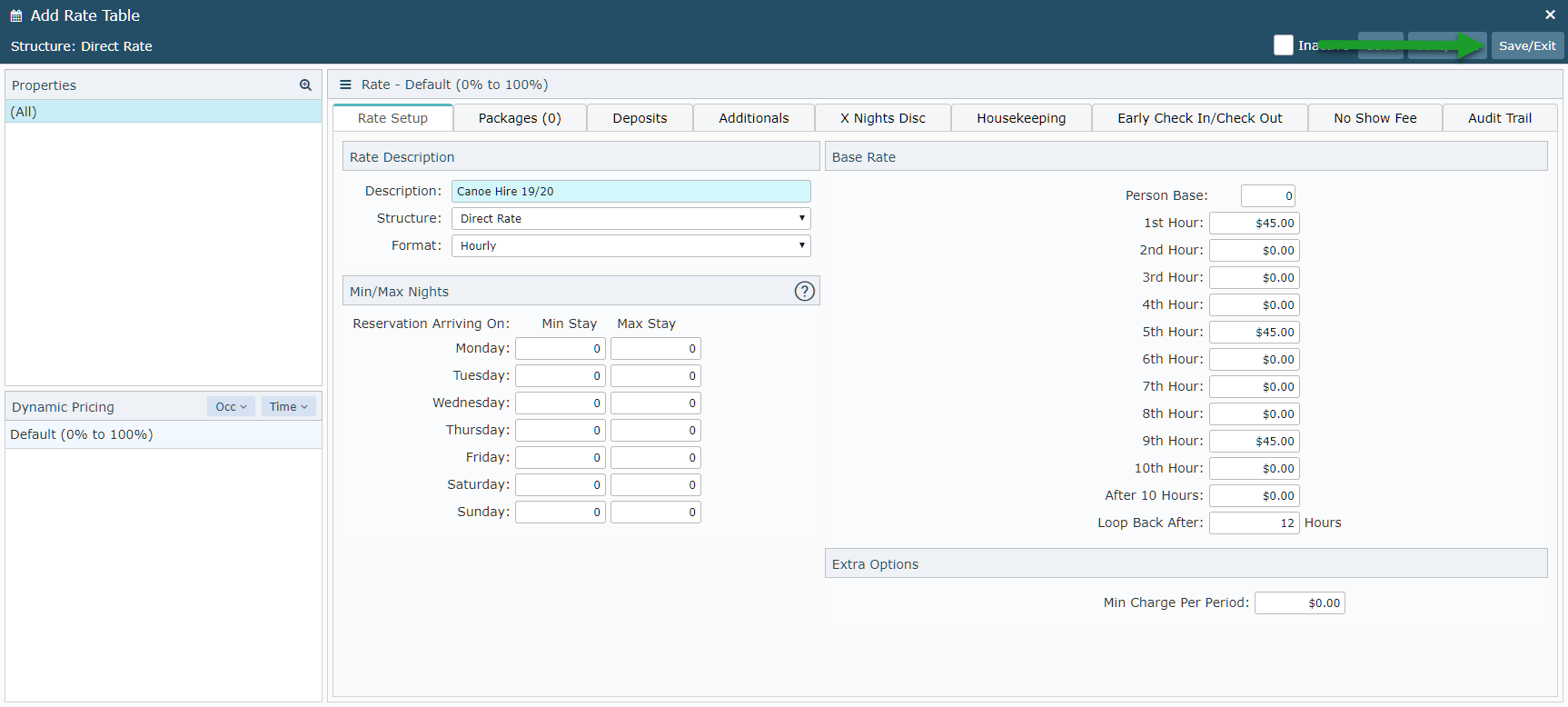Screen dimensions: 1568x707
Task: Click the Thursday Min Stay field
Action: (x=560, y=431)
